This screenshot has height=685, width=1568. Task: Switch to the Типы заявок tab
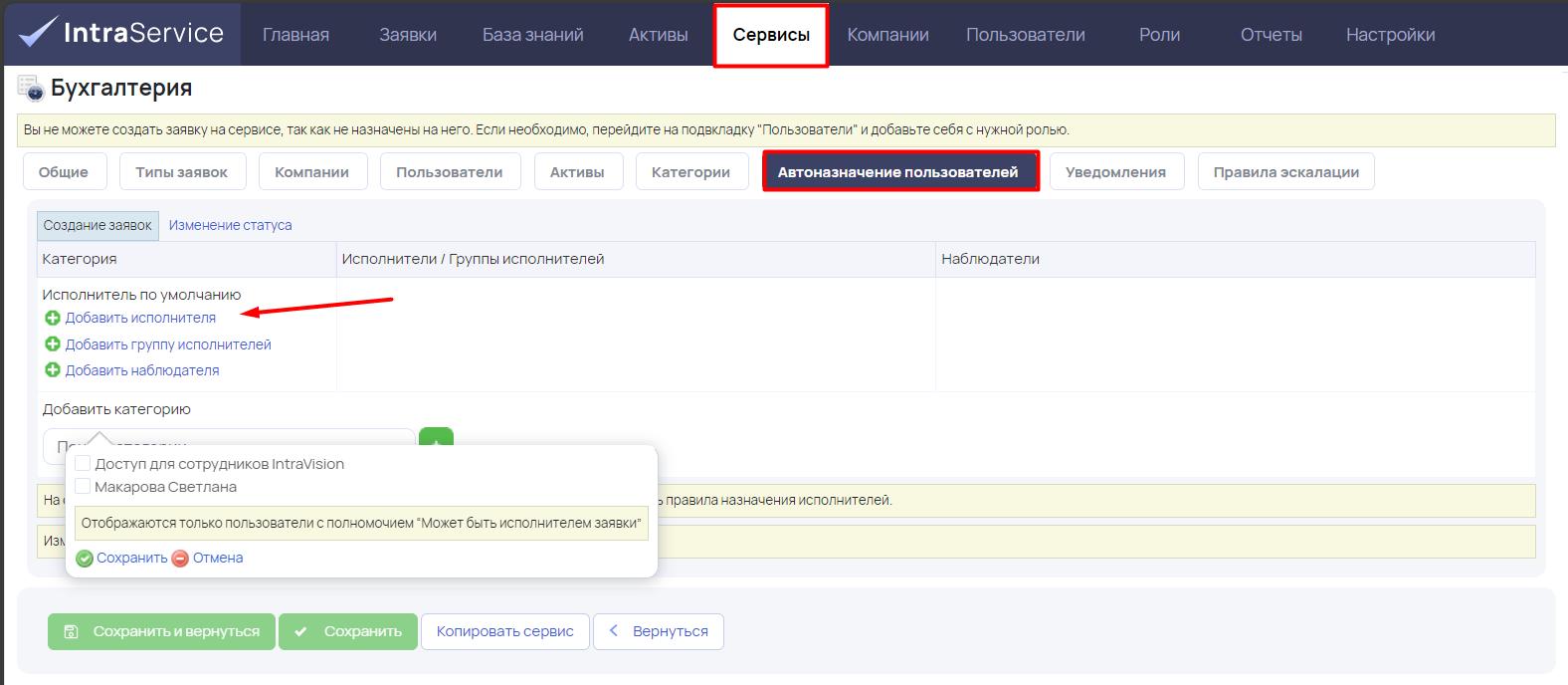(182, 171)
